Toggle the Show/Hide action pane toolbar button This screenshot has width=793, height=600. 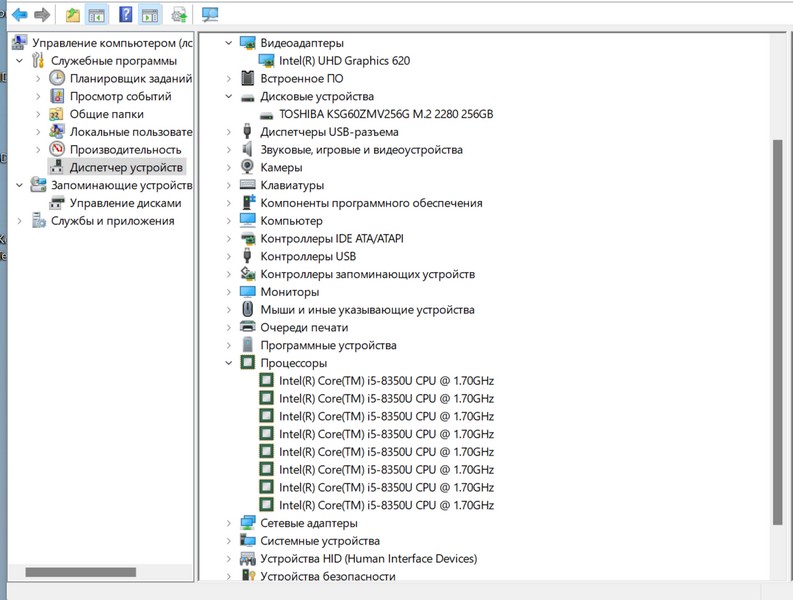pos(150,14)
